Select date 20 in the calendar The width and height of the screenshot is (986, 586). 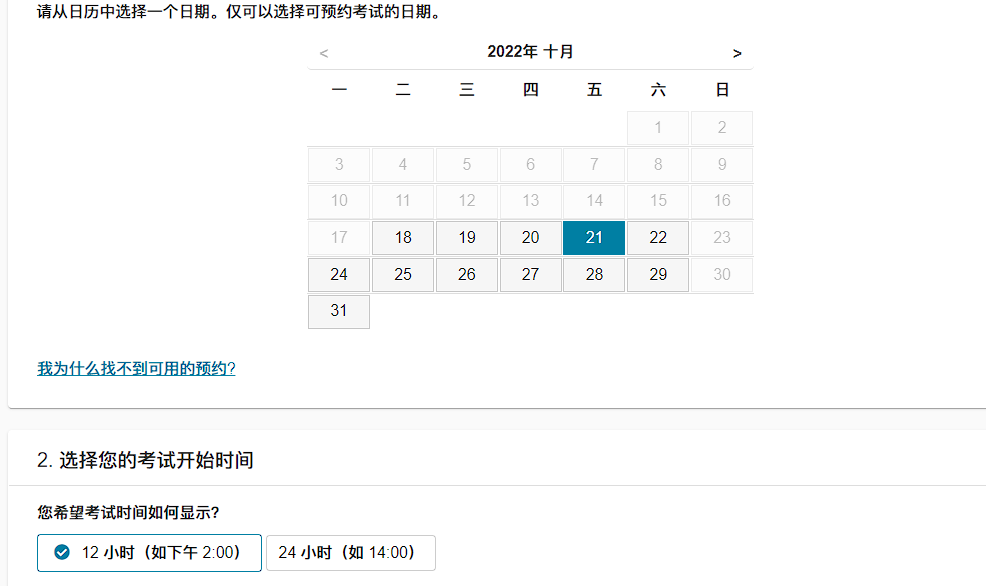[531, 238]
